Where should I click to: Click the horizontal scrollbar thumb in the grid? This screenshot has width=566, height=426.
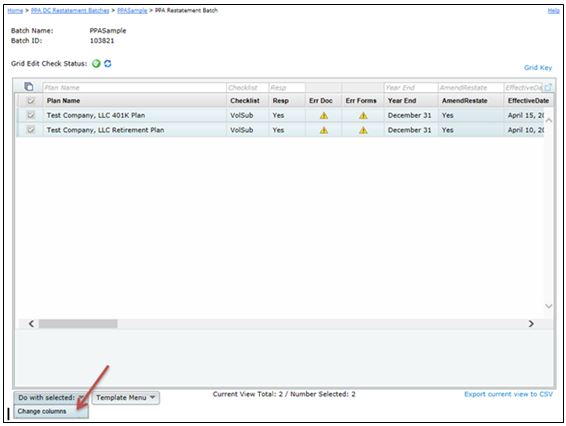[x=78, y=324]
